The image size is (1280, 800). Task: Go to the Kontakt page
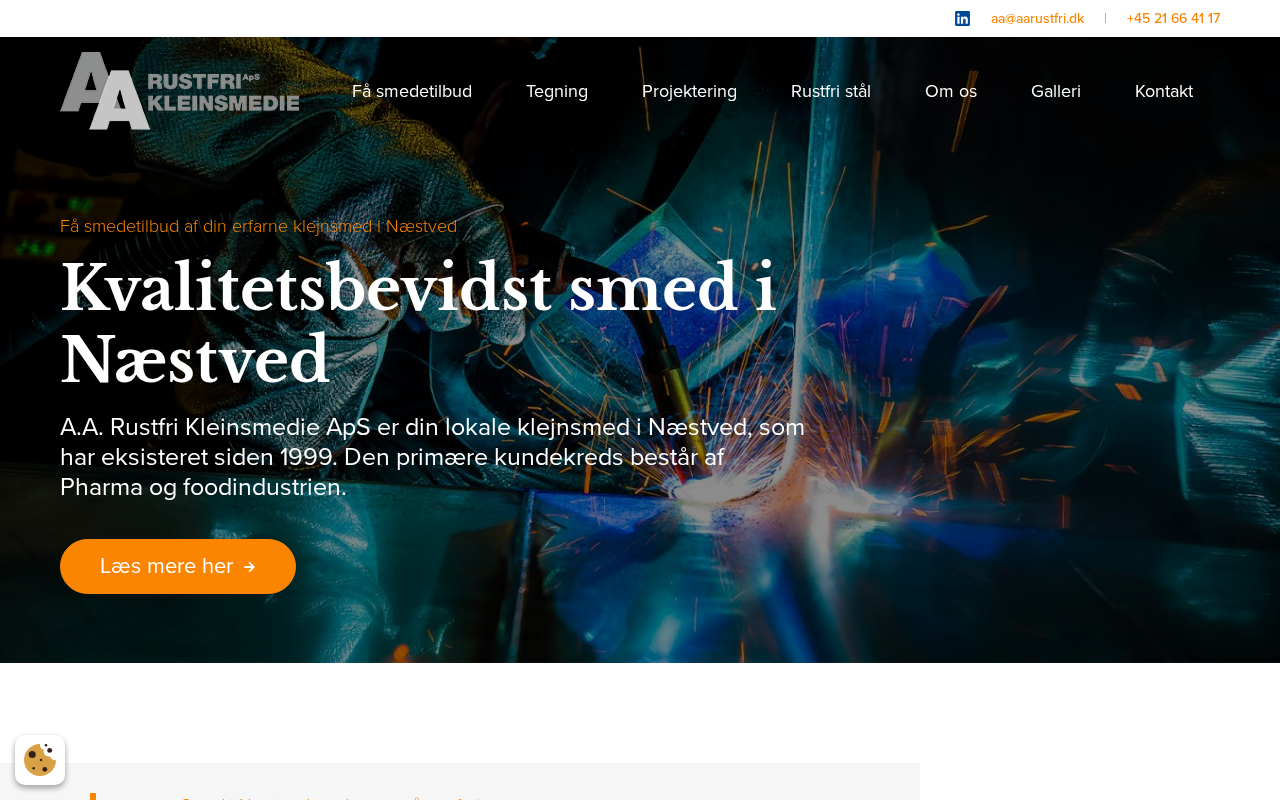1164,91
